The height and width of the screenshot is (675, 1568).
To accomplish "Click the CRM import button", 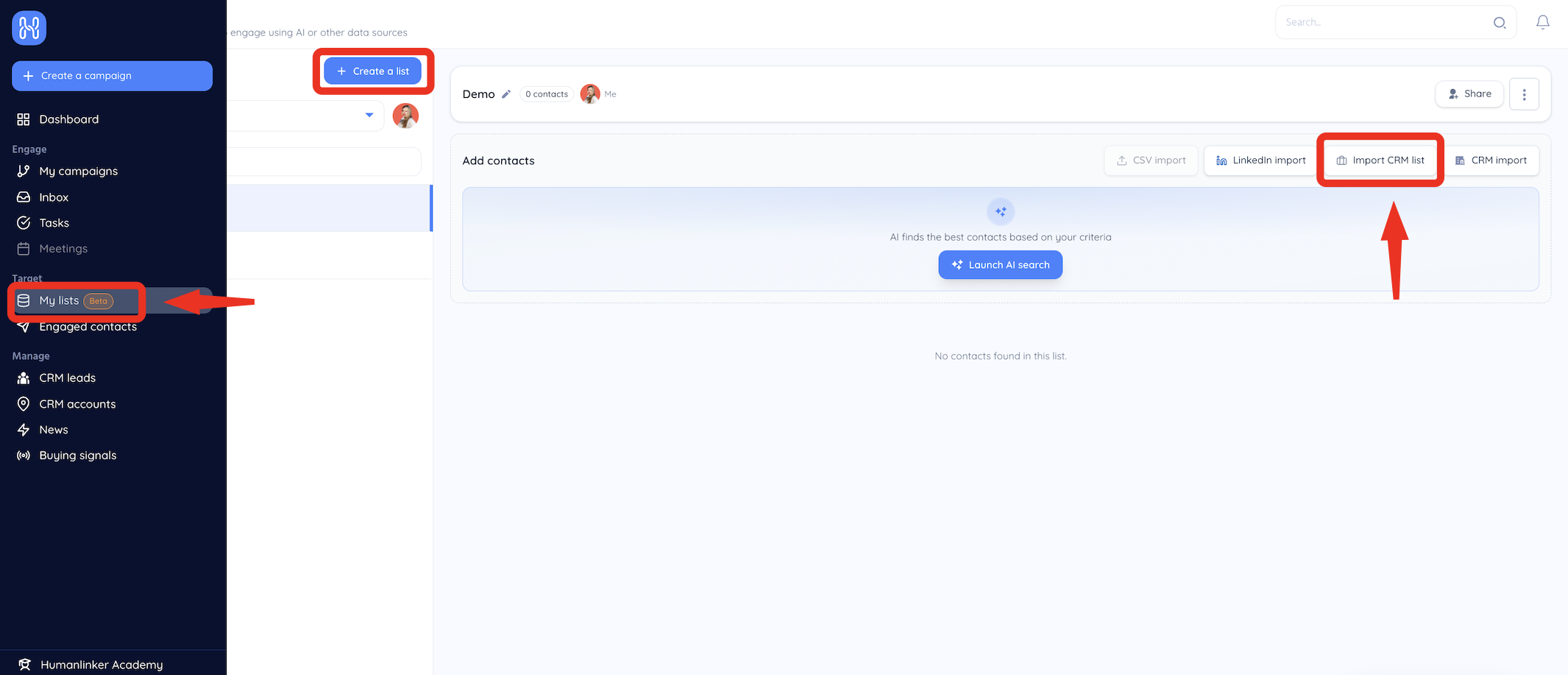I will click(x=1491, y=160).
